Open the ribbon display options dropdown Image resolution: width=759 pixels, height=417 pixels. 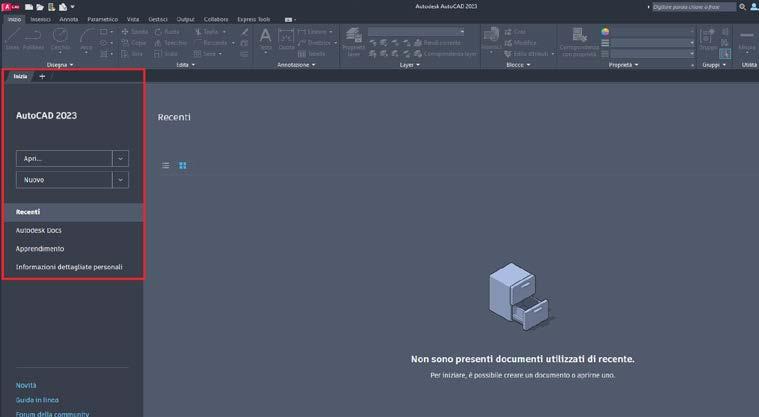(290, 19)
